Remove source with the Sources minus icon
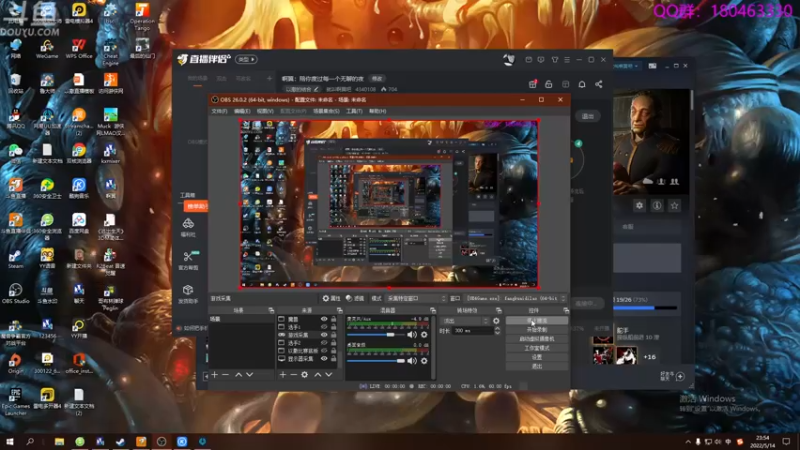Viewport: 800px width, 450px height. point(293,375)
